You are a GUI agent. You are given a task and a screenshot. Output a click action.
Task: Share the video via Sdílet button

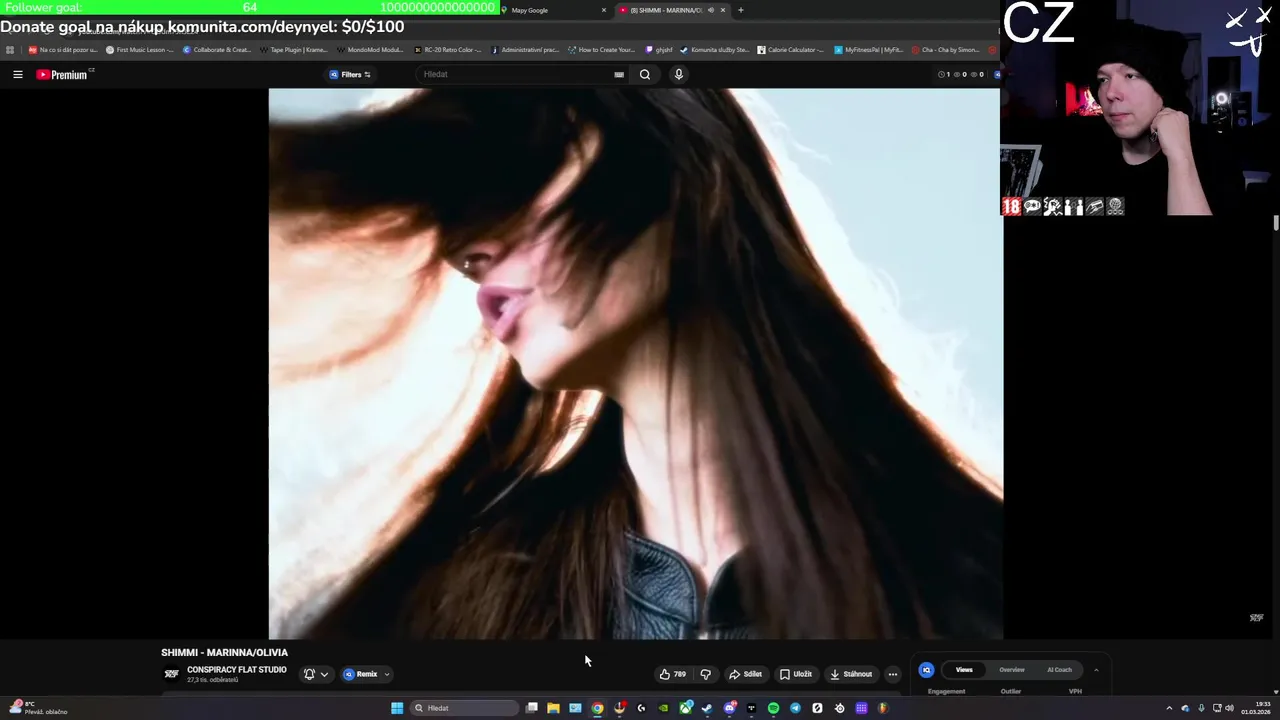coord(745,674)
